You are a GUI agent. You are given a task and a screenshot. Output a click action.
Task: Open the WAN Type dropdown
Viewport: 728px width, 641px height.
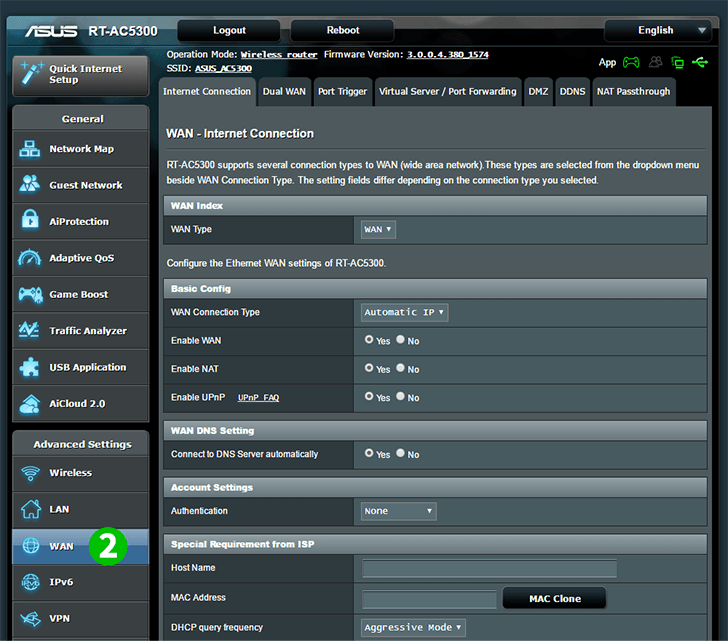378,229
